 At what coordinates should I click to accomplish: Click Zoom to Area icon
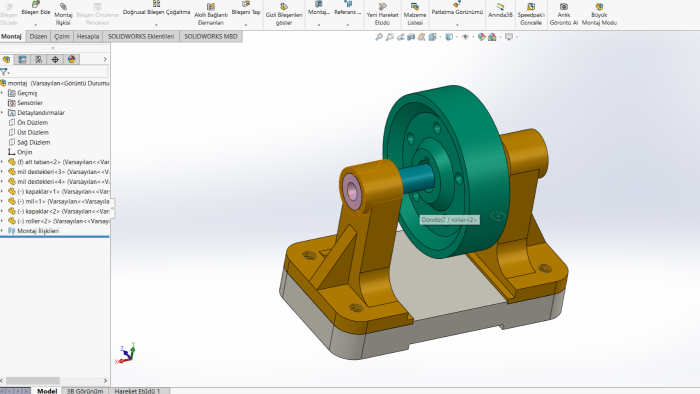(x=390, y=37)
